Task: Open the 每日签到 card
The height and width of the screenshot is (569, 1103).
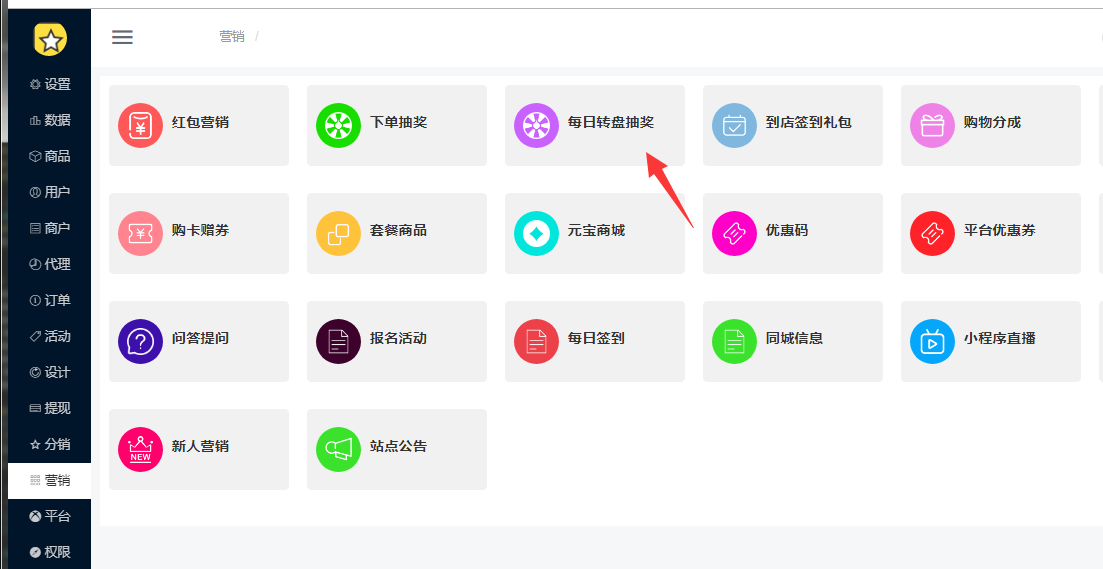Action: tap(594, 342)
